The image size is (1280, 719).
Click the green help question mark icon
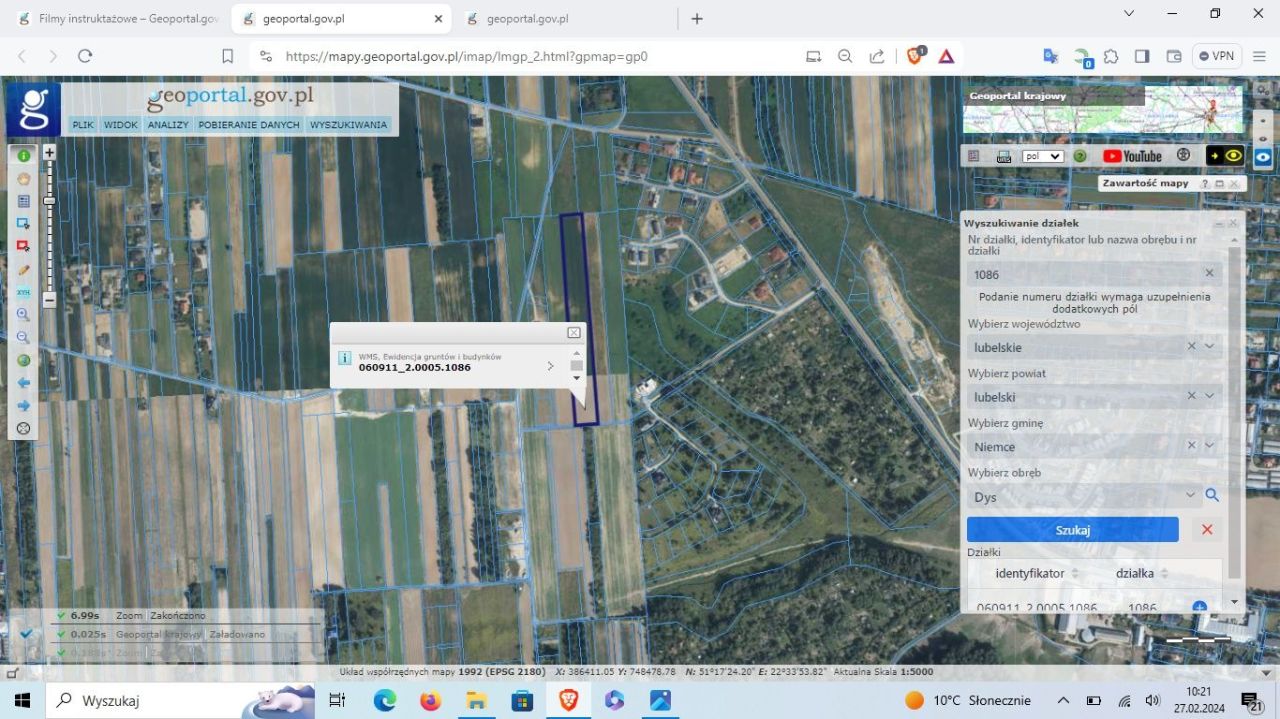tap(1080, 156)
